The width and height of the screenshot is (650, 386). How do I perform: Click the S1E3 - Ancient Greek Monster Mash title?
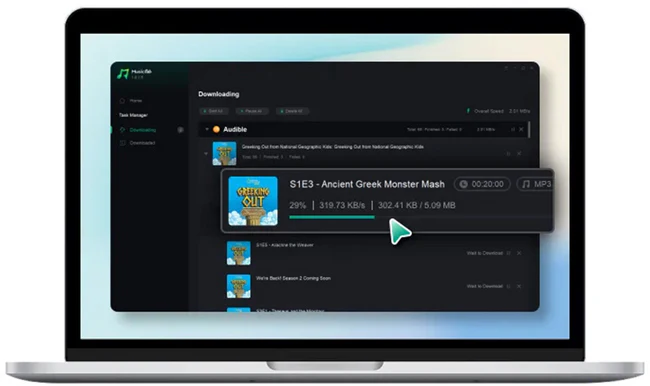pos(367,184)
